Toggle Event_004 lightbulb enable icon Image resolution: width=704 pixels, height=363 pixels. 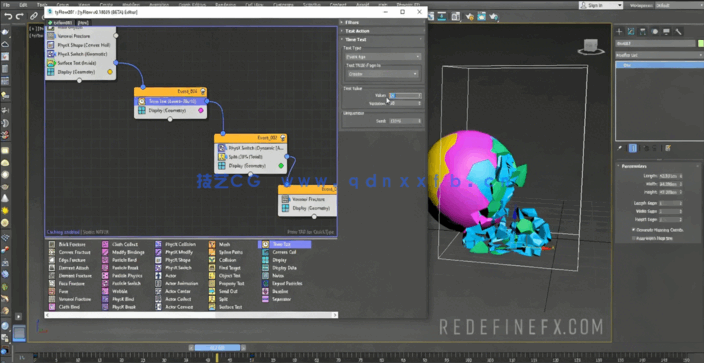pos(202,91)
